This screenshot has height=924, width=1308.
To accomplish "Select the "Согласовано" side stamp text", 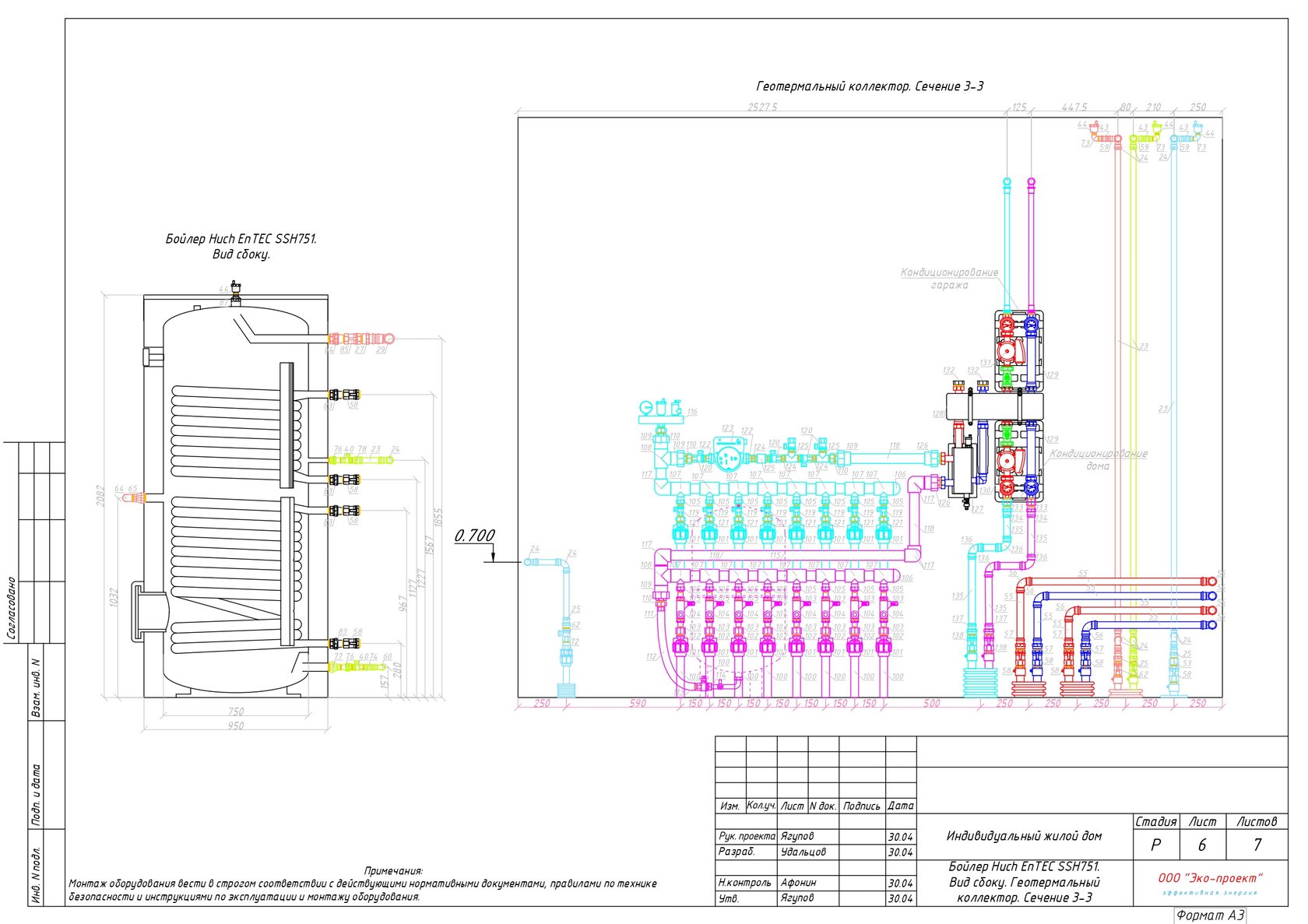I will tap(11, 608).
